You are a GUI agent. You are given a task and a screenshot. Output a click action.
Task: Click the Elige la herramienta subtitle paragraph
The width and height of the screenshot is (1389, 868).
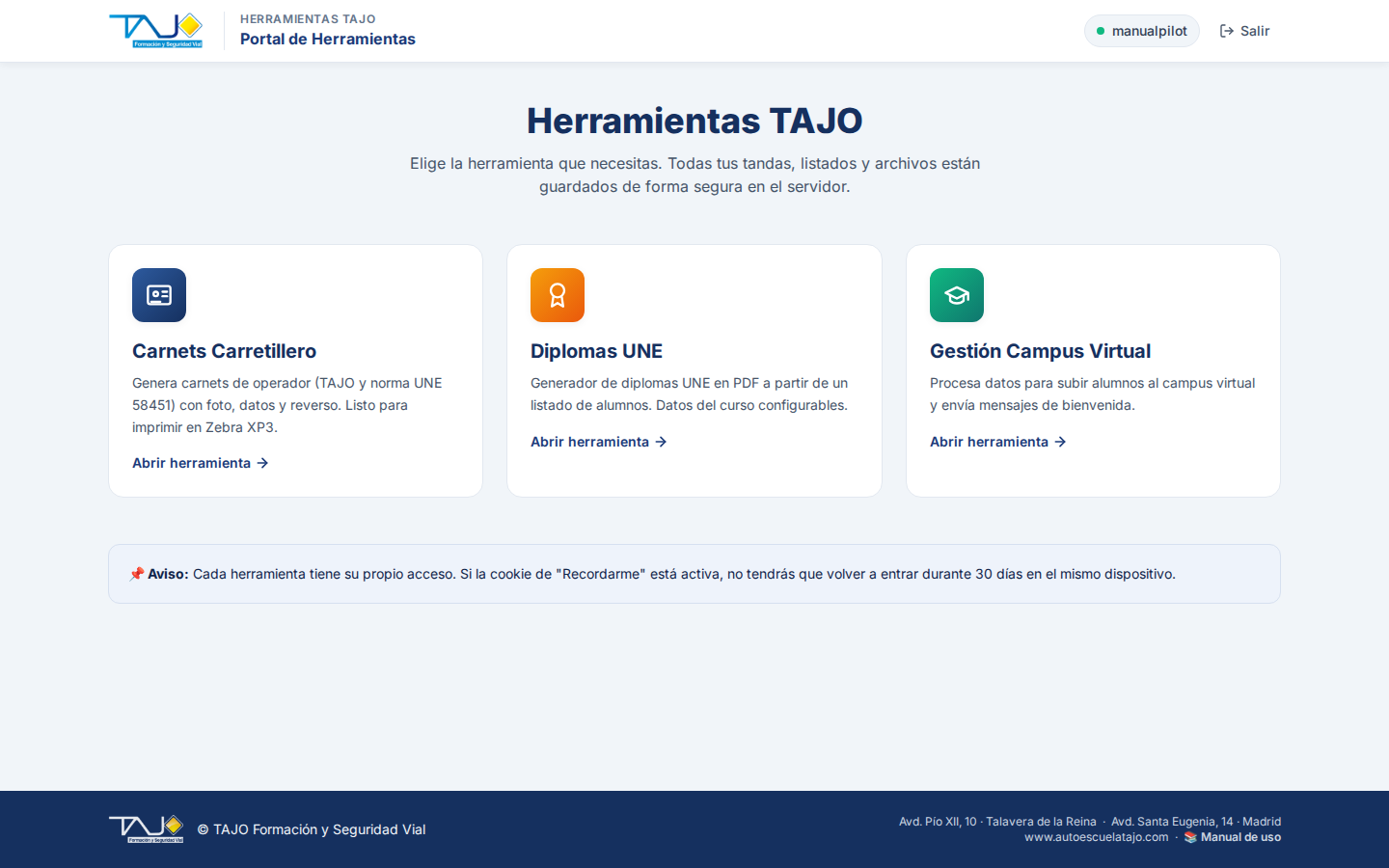pyautogui.click(x=694, y=176)
